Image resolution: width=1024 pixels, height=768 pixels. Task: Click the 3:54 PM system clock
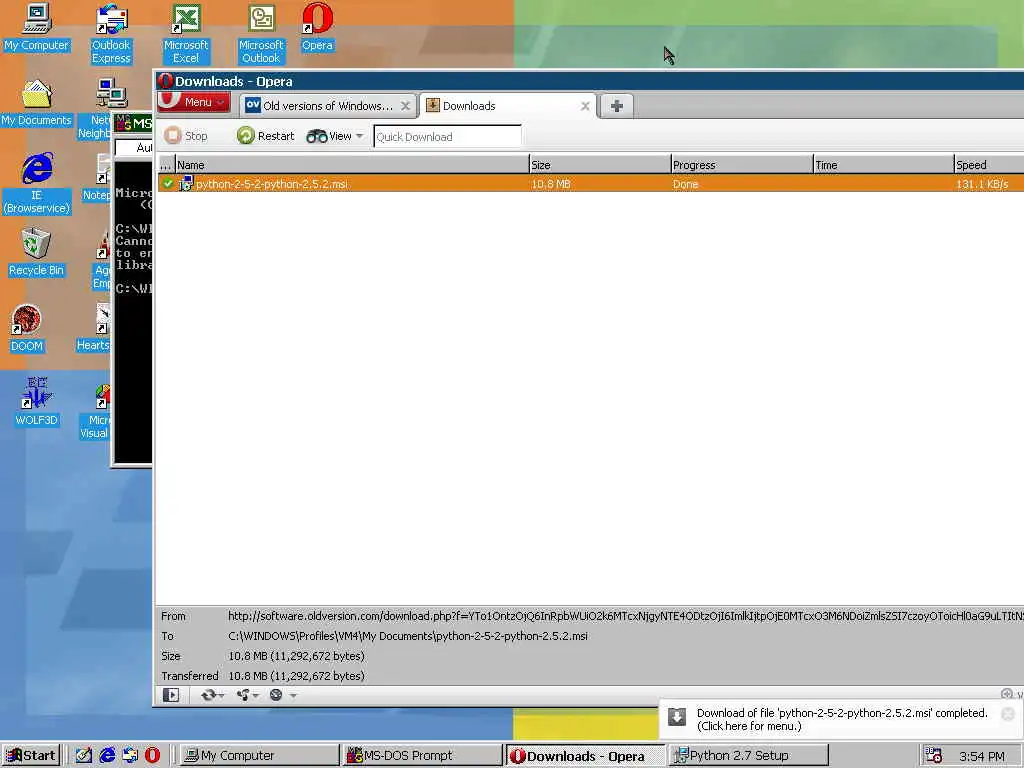point(982,756)
